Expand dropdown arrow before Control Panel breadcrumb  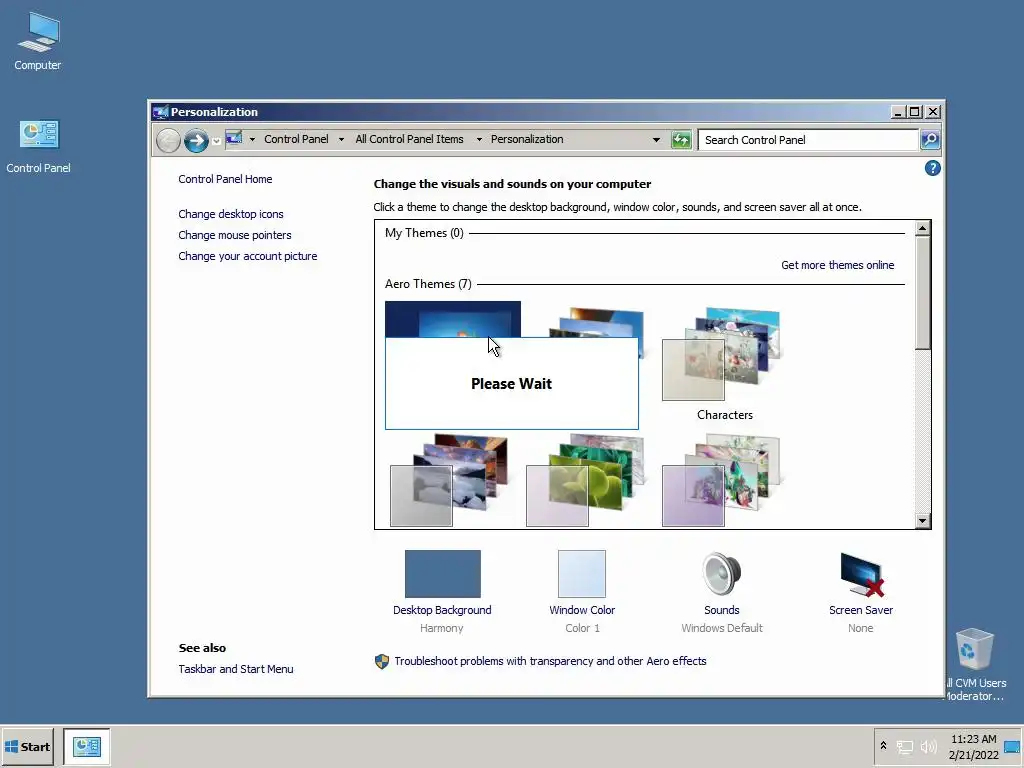pos(252,139)
